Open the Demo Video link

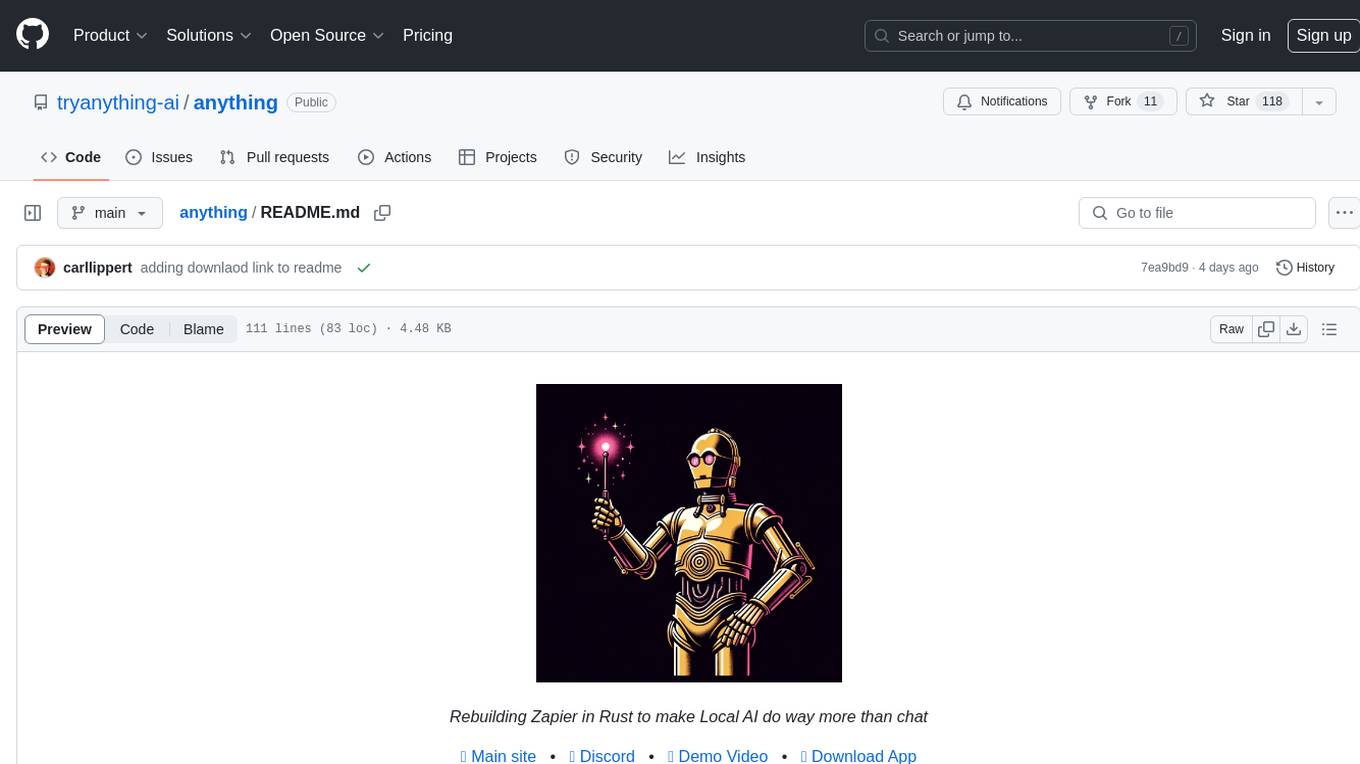pos(718,756)
